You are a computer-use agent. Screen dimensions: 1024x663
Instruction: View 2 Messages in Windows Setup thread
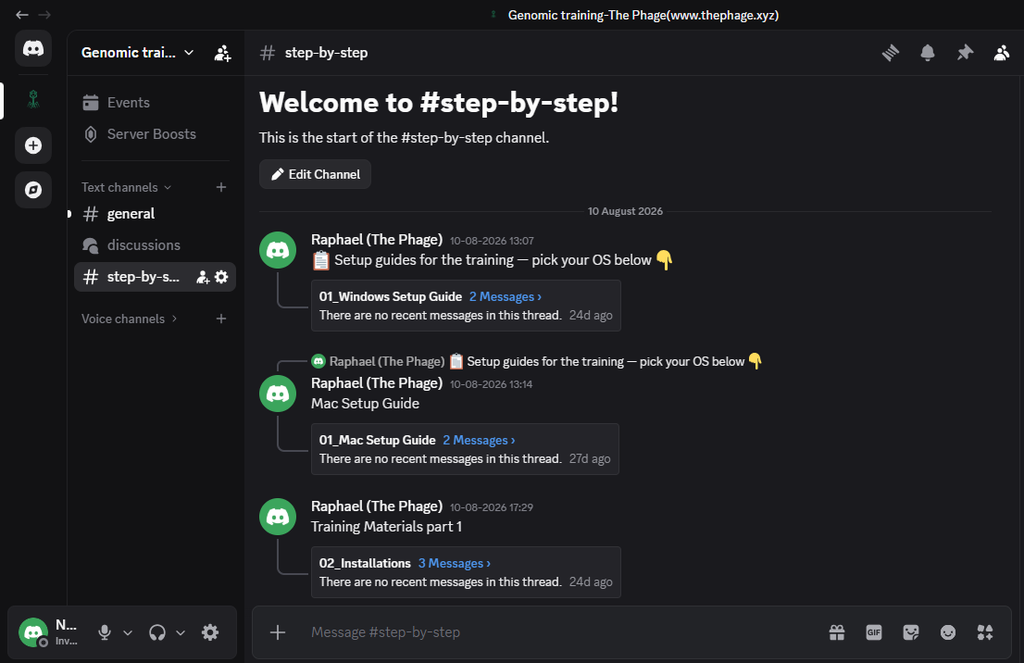(505, 297)
